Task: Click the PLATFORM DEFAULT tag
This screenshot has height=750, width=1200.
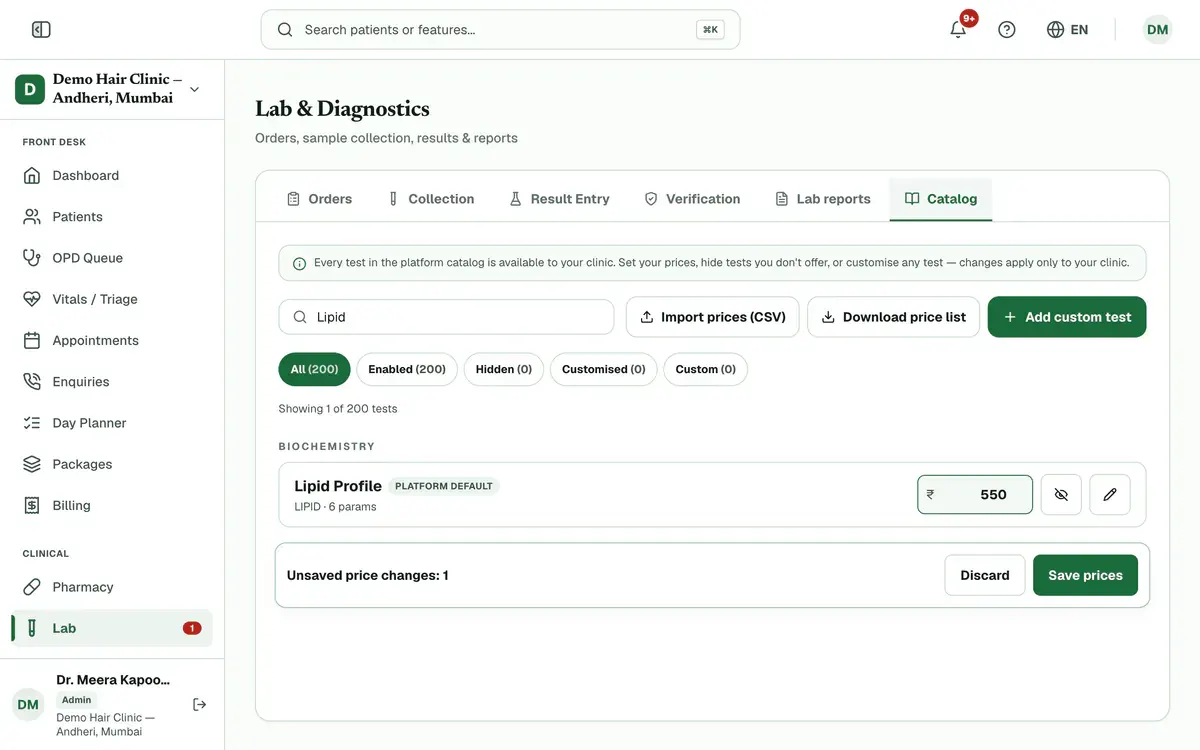Action: click(444, 486)
